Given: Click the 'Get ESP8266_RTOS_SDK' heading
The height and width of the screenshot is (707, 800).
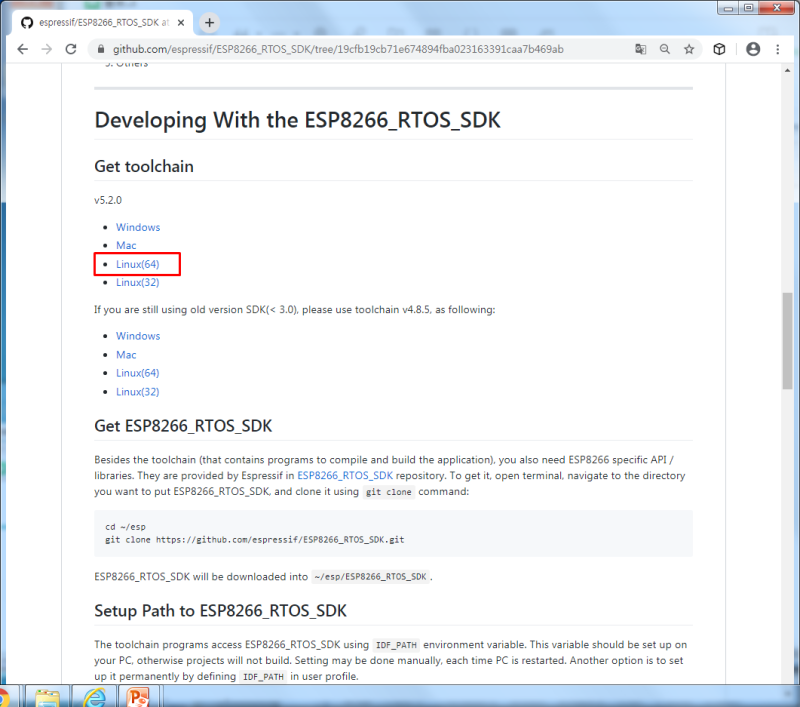Looking at the screenshot, I should [x=183, y=426].
